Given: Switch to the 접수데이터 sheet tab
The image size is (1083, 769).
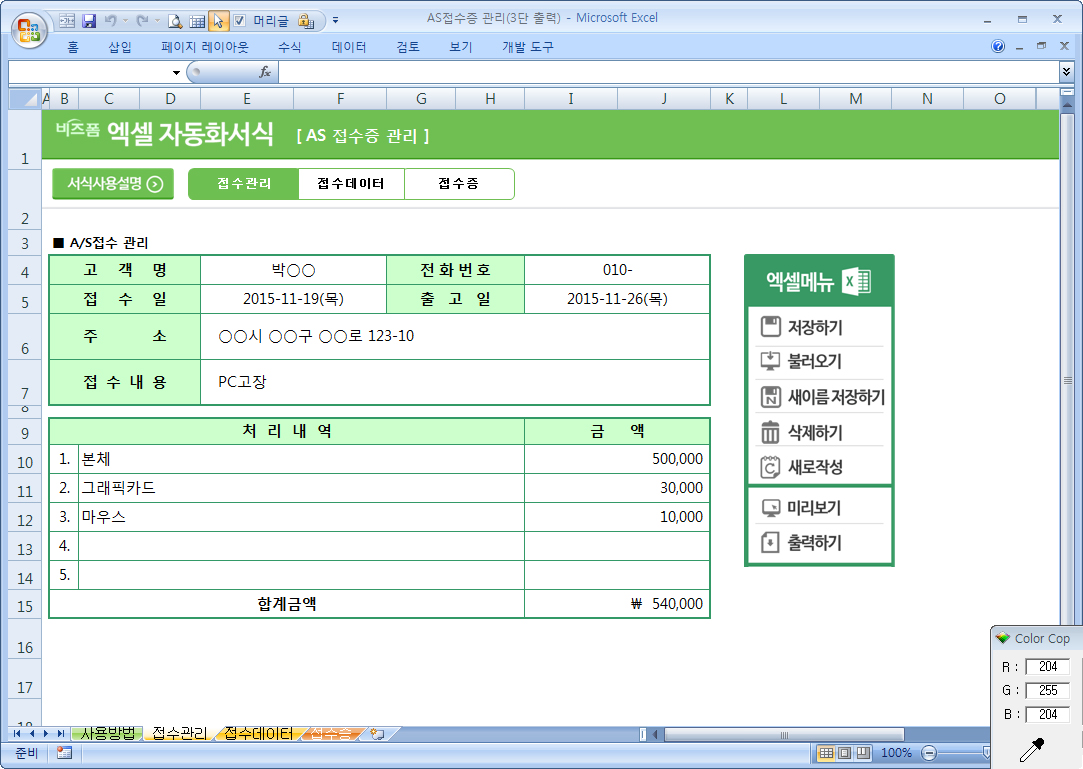Looking at the screenshot, I should point(258,734).
